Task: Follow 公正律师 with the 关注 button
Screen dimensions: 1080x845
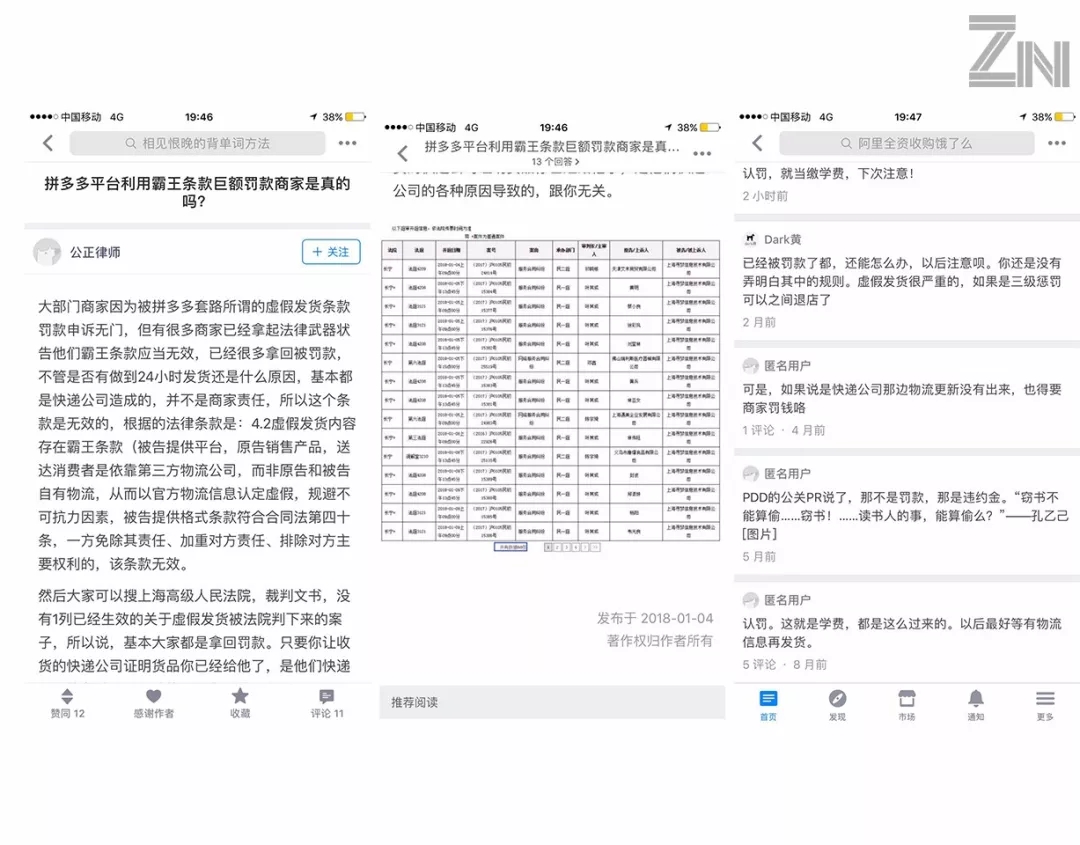Action: (x=331, y=252)
